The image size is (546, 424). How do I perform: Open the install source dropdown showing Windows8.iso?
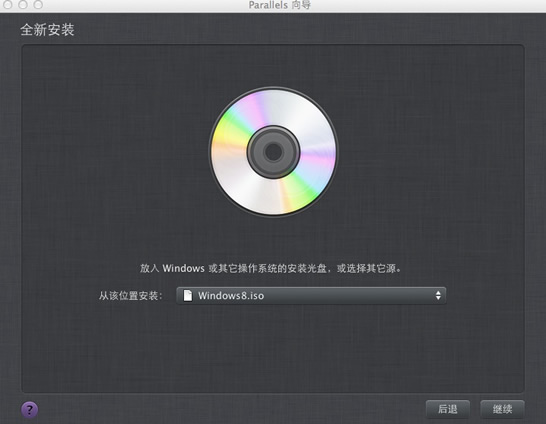(x=311, y=296)
